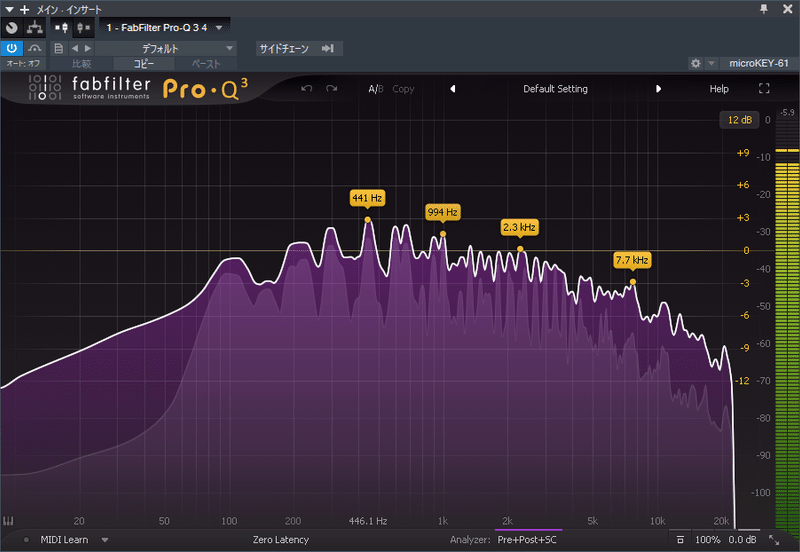Open the channel editor knob icon
Image resolution: width=800 pixels, height=552 pixels.
[12, 28]
